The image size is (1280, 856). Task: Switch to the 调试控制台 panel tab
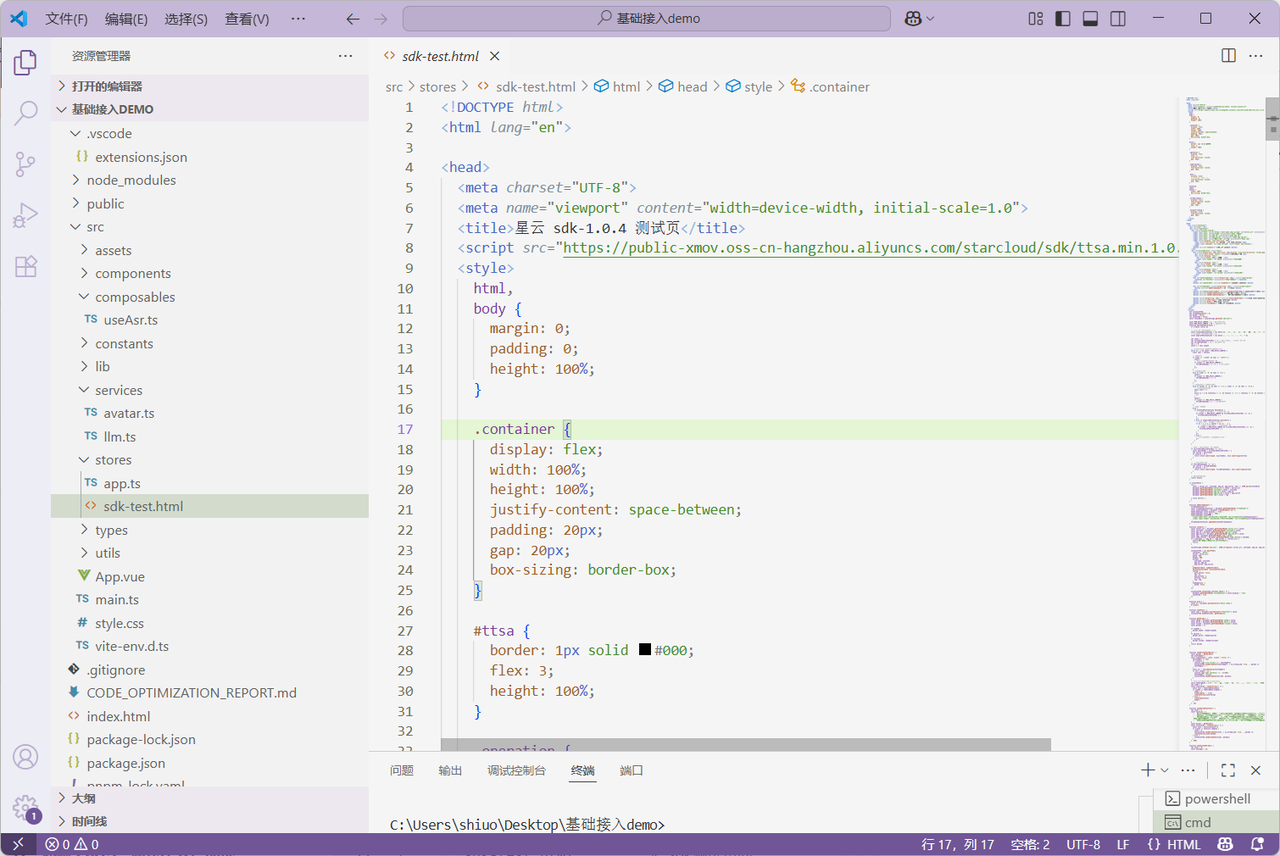(x=516, y=771)
